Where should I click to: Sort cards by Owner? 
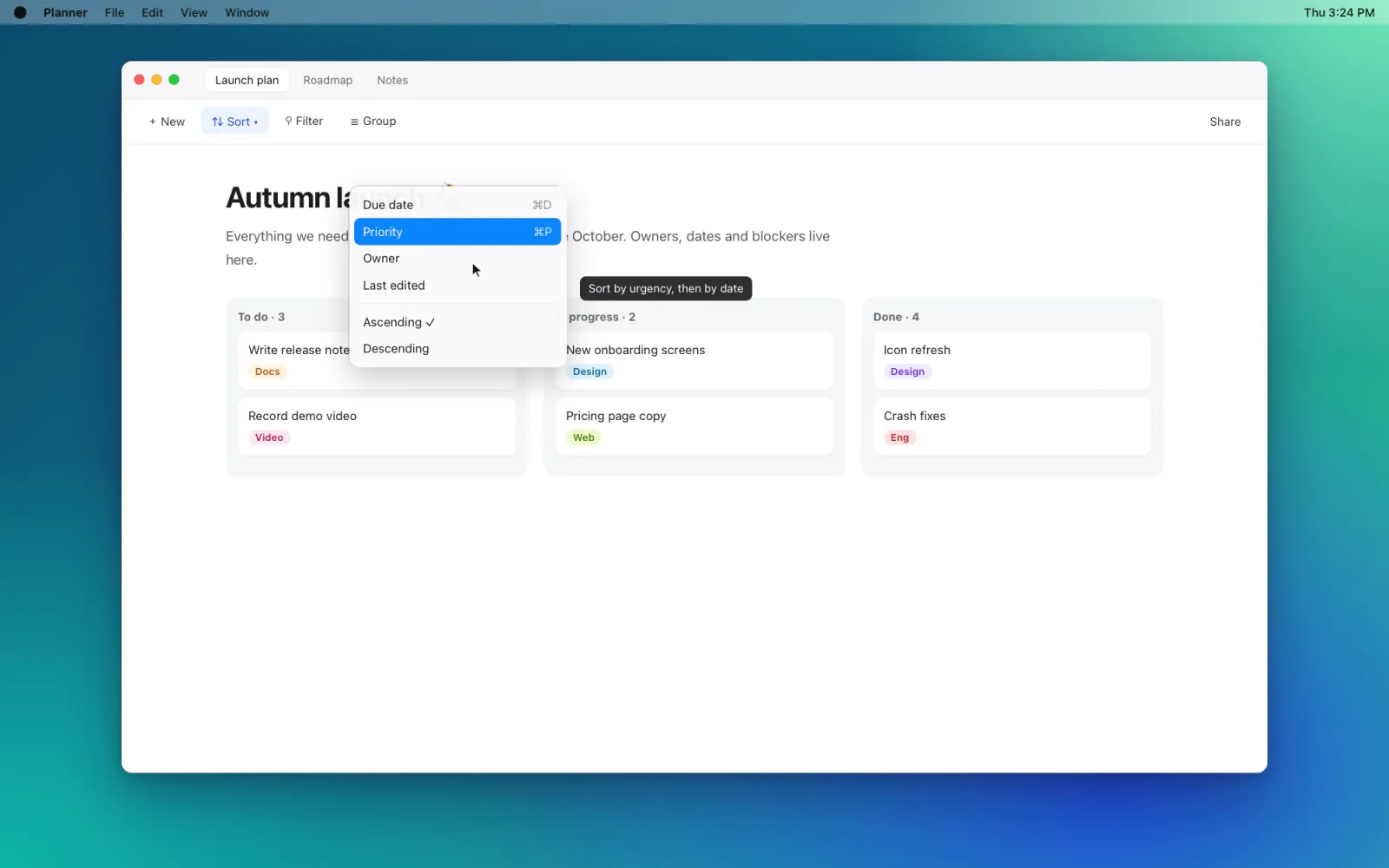458,259
